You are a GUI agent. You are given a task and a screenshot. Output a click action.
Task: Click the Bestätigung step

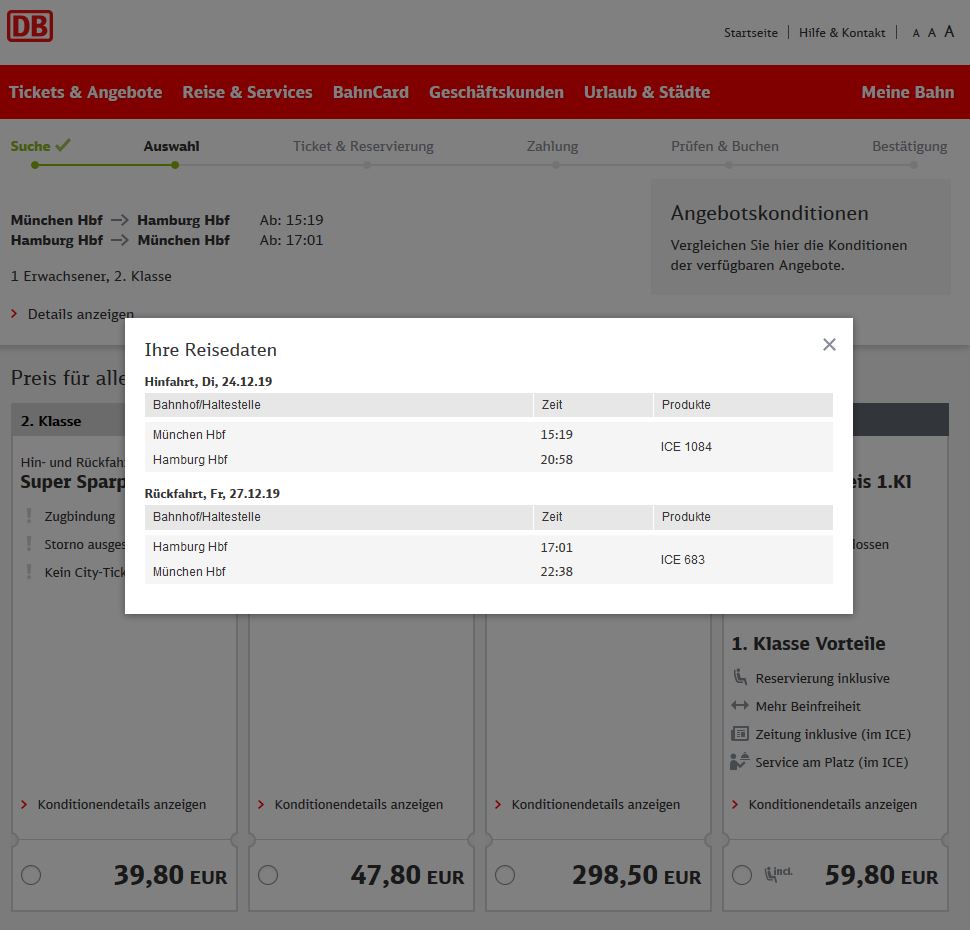pyautogui.click(x=909, y=146)
